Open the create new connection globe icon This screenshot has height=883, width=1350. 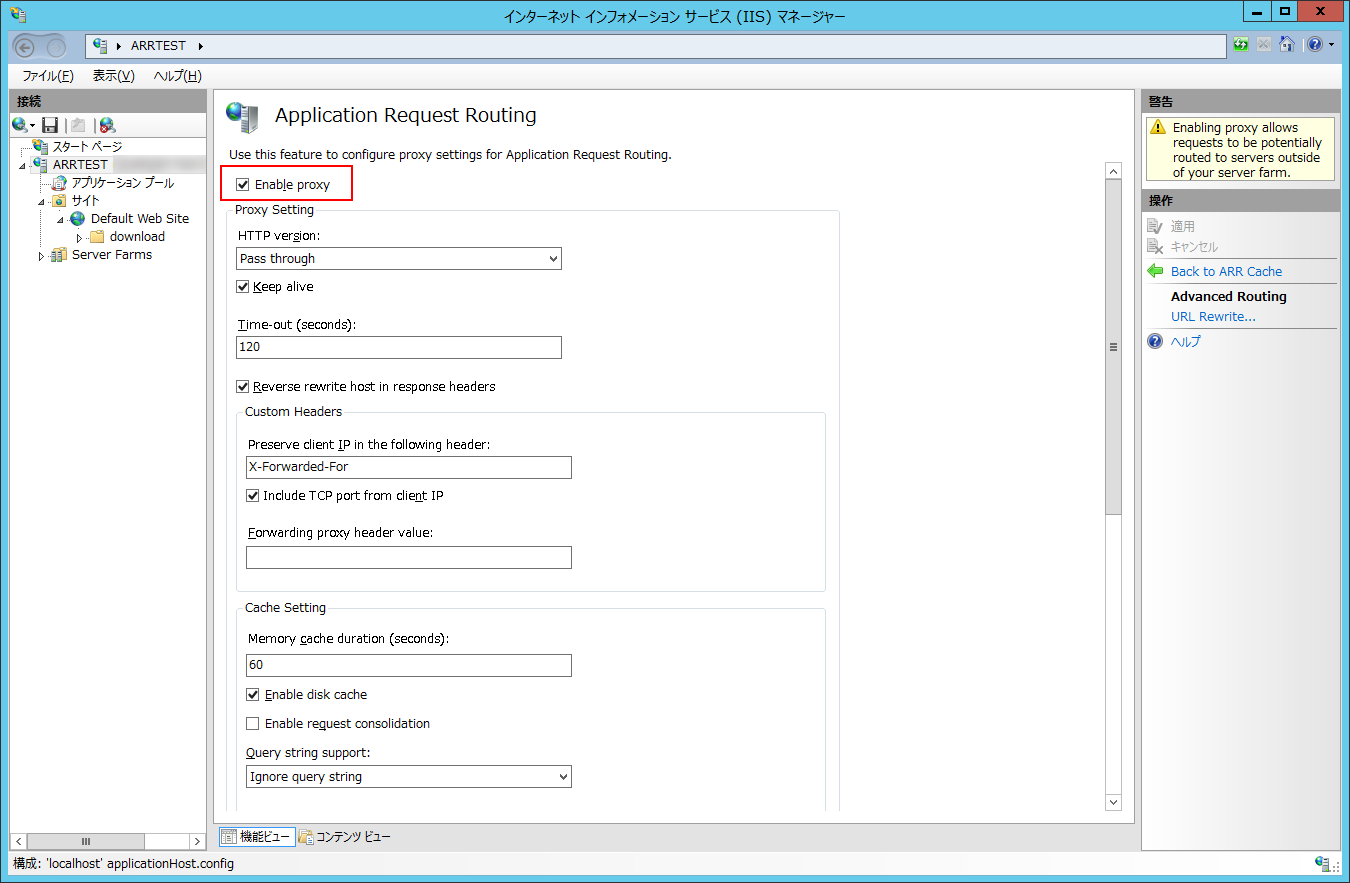pos(20,125)
